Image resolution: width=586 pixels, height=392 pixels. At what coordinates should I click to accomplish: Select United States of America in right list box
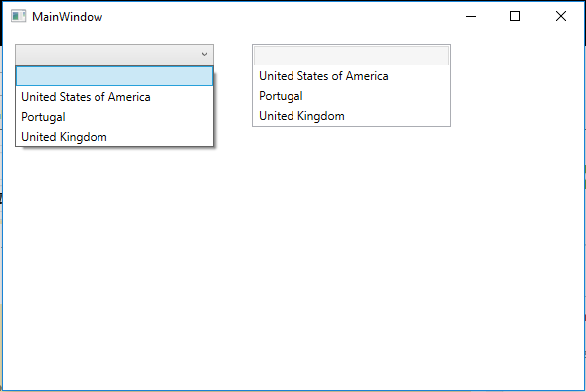[x=351, y=76]
